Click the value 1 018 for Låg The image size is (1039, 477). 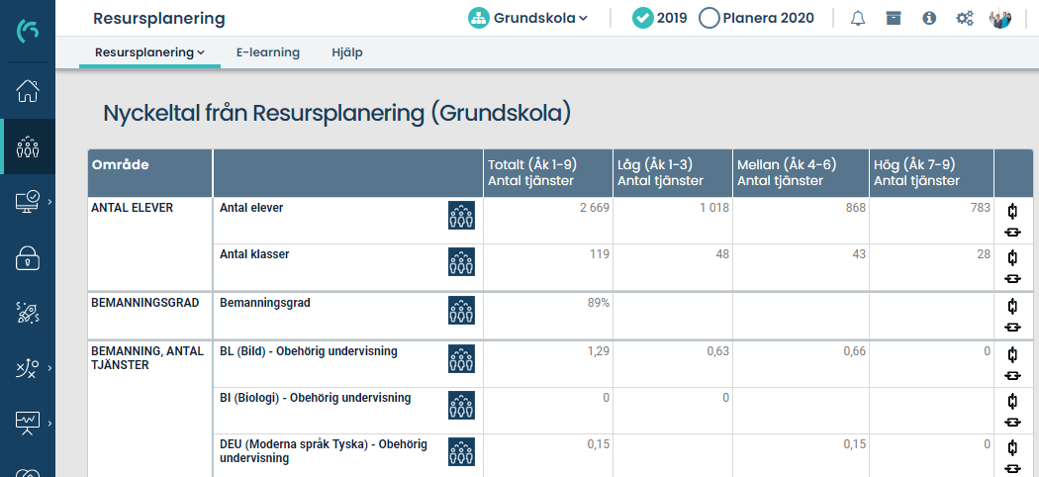[x=715, y=207]
